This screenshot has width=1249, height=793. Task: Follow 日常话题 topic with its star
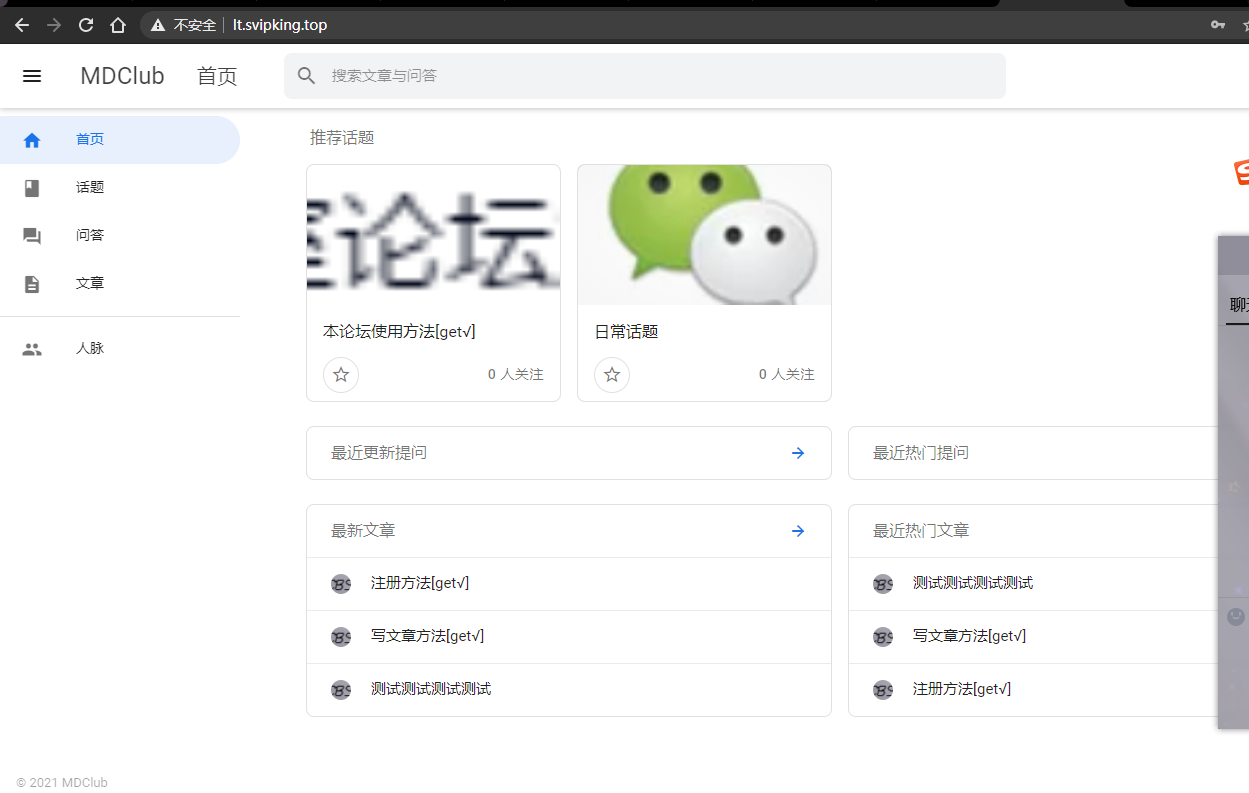pos(612,375)
